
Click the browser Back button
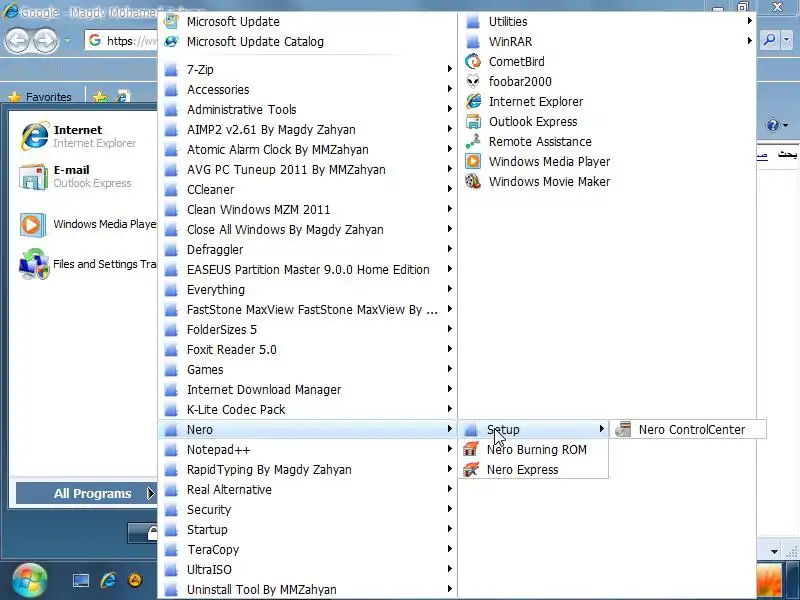[x=17, y=40]
